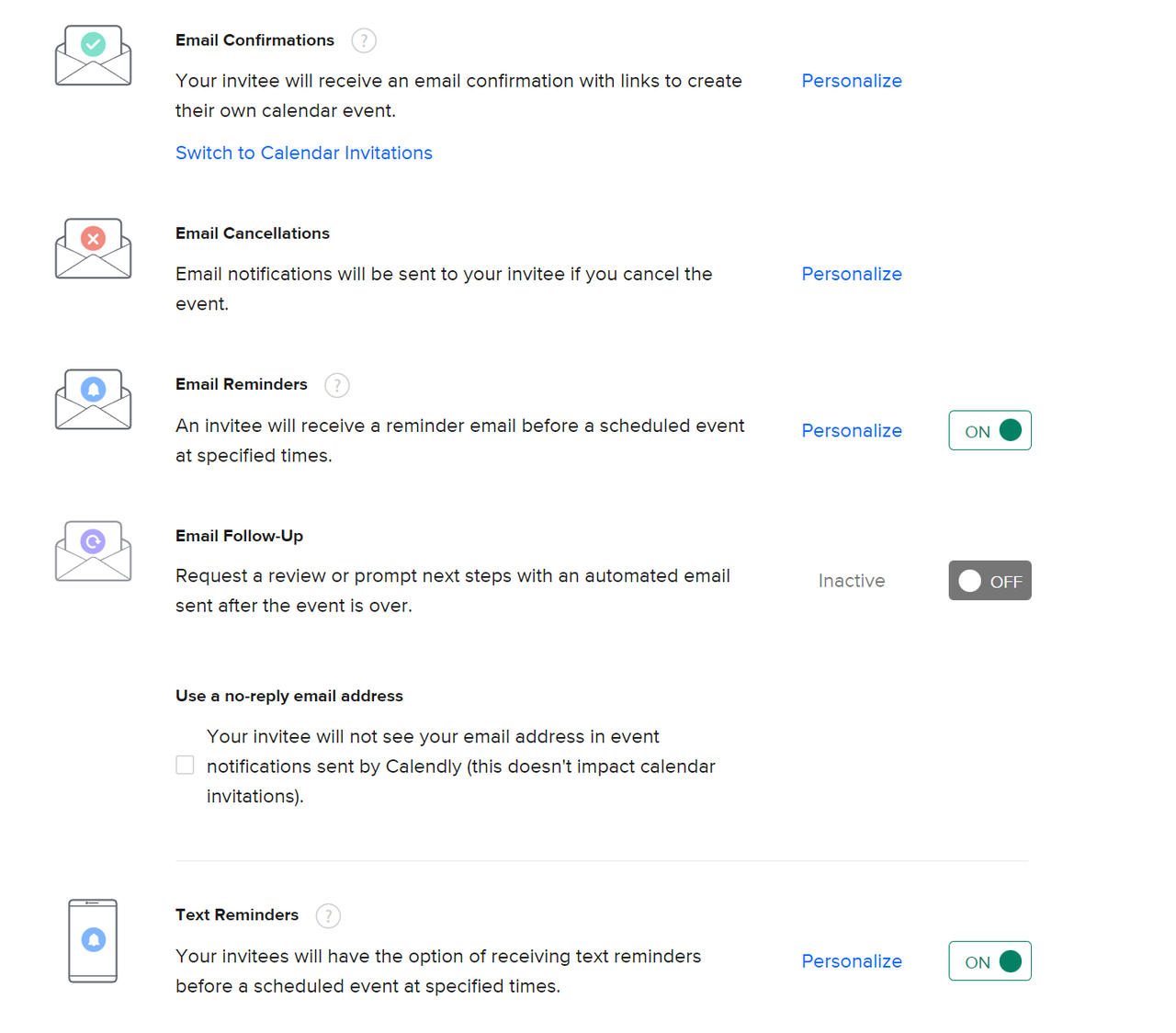Image resolution: width=1176 pixels, height=1033 pixels.
Task: Personalize the Text Reminders settings
Action: [x=851, y=961]
